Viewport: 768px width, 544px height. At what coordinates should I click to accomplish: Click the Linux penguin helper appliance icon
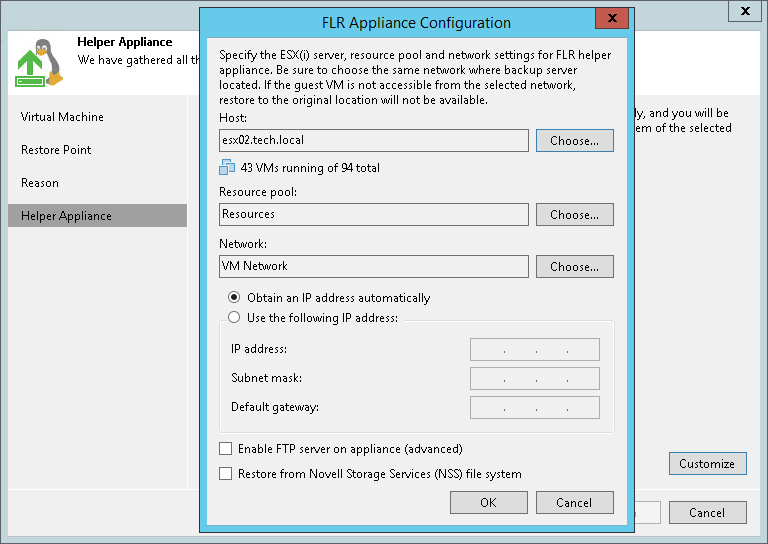pos(38,62)
